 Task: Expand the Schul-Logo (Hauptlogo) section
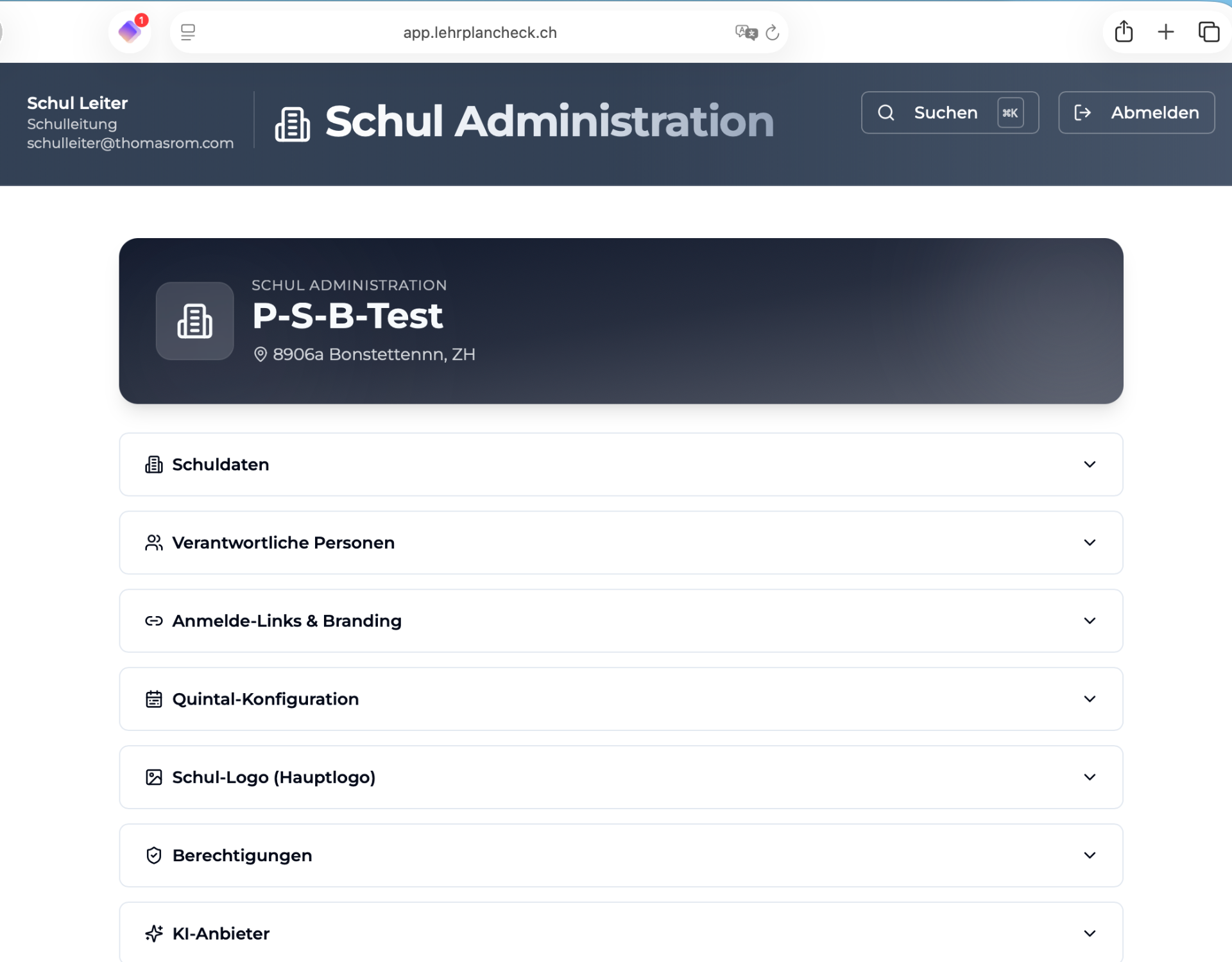(x=620, y=777)
